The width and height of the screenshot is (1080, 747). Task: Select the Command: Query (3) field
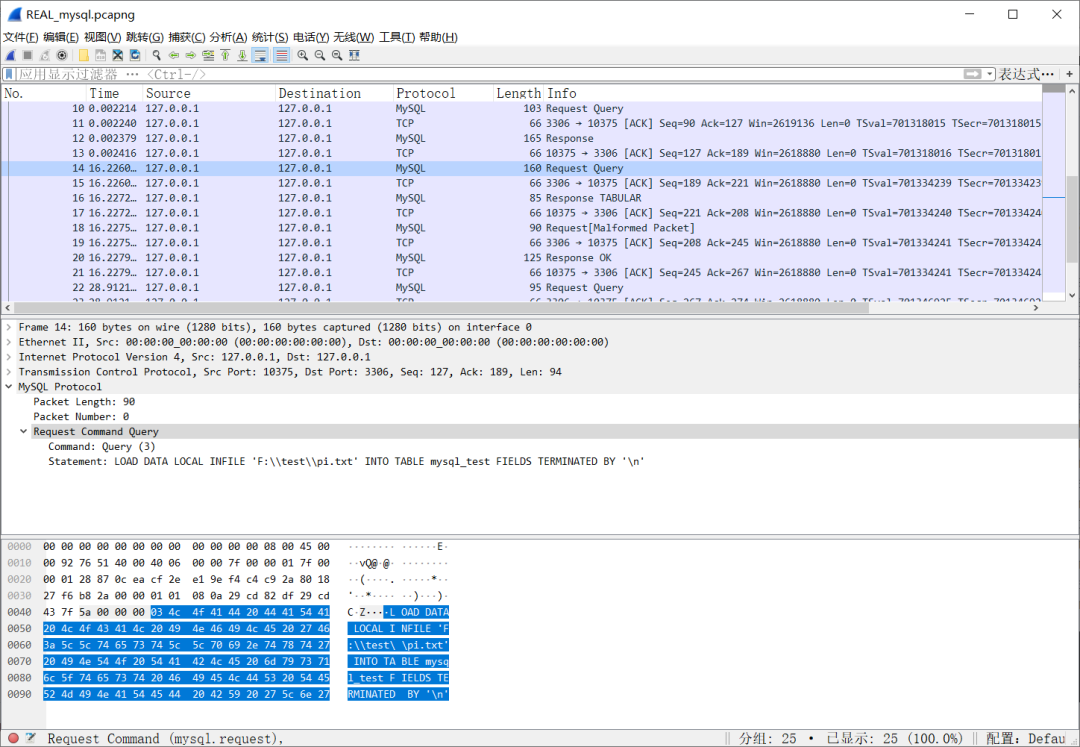(102, 447)
